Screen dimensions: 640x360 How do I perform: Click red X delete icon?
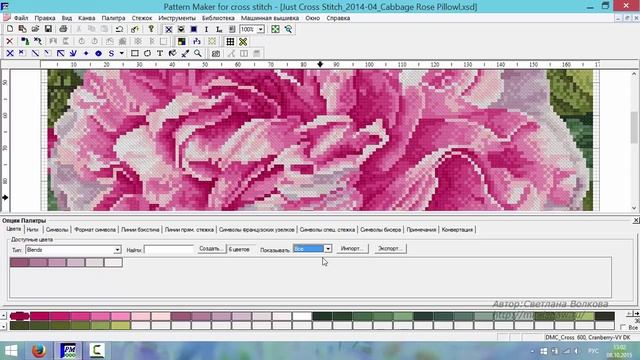[10, 41]
